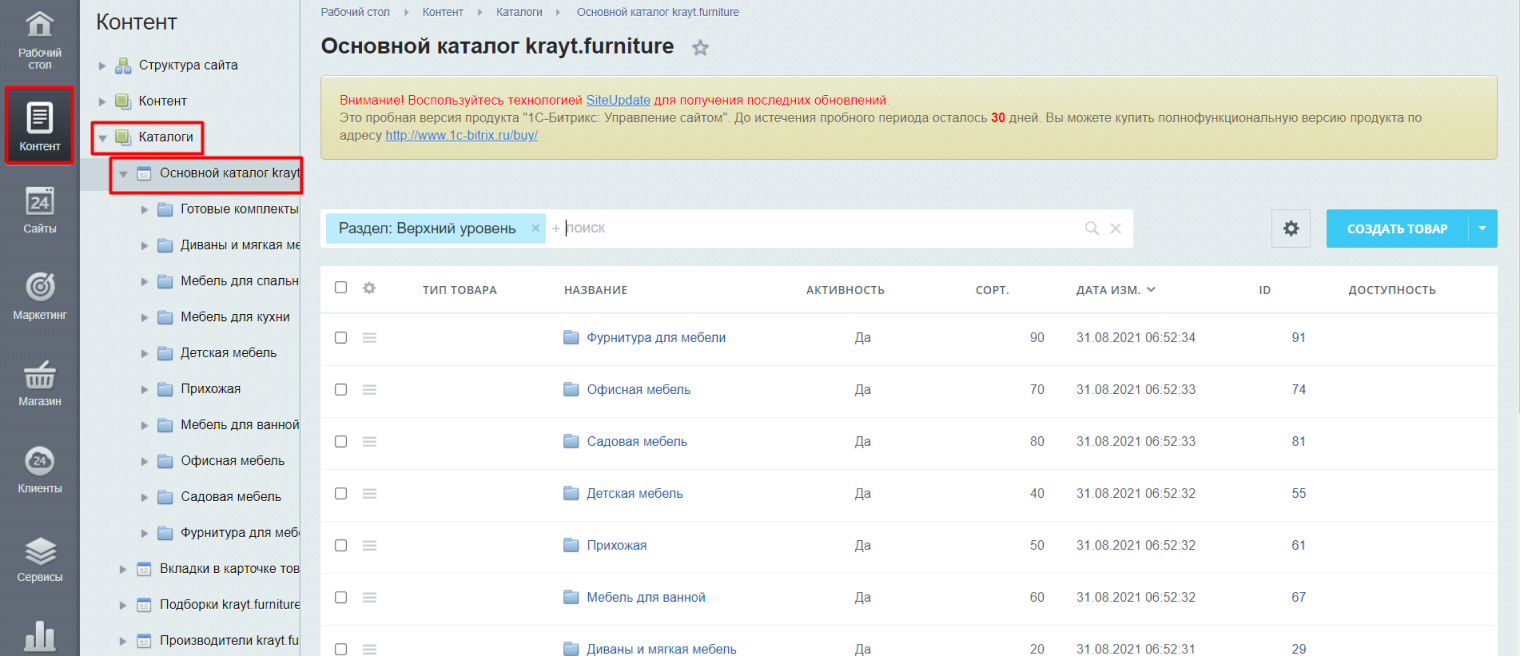Screen dimensions: 1520x656
Task: Select Офисная мебель in the left tree
Action: tap(232, 461)
